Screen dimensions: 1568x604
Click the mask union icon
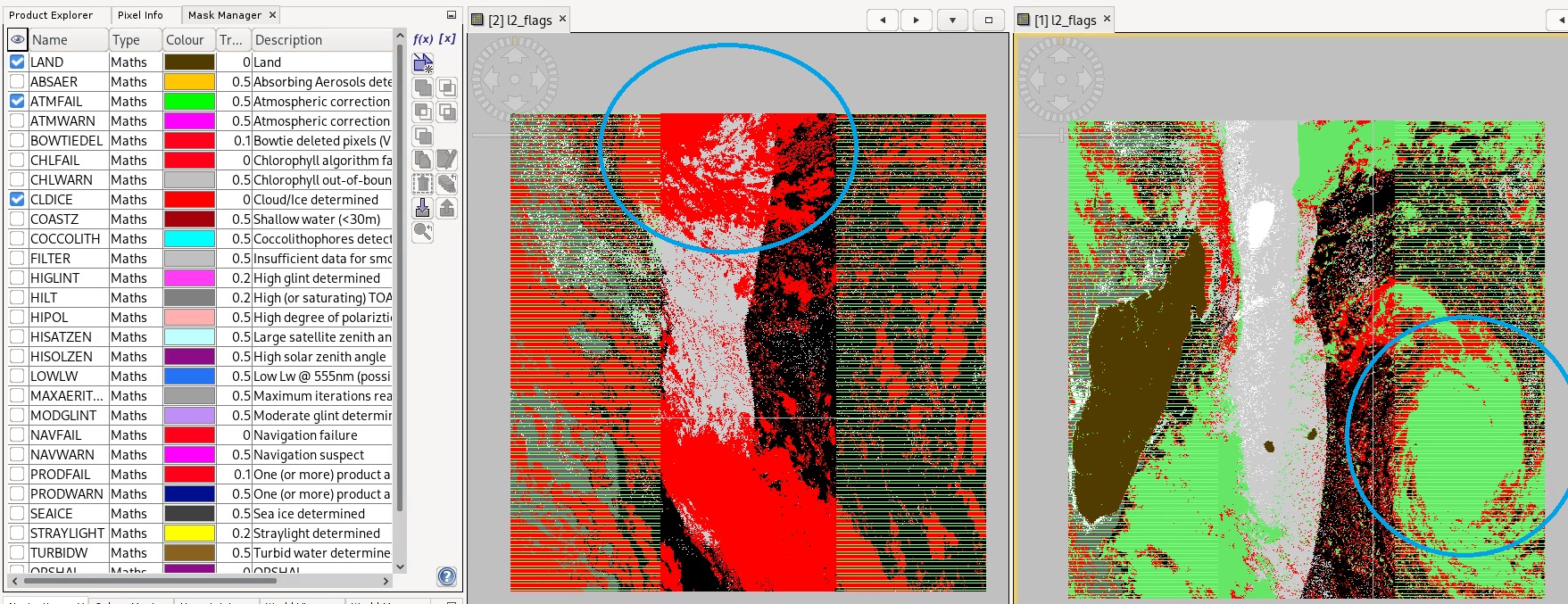click(x=423, y=87)
